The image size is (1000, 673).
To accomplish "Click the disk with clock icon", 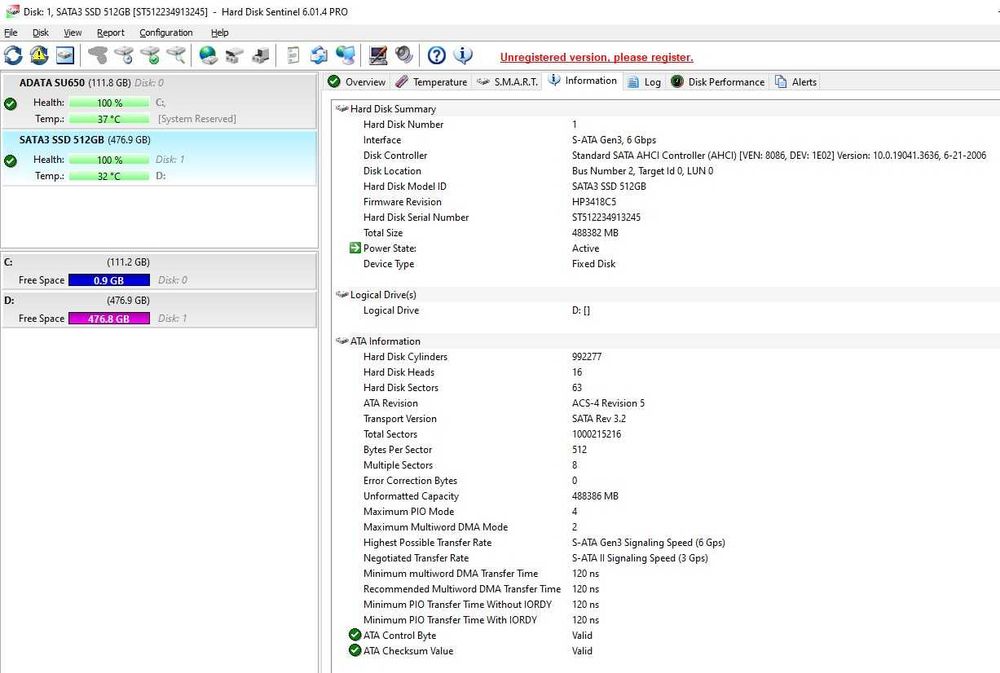I will [124, 55].
